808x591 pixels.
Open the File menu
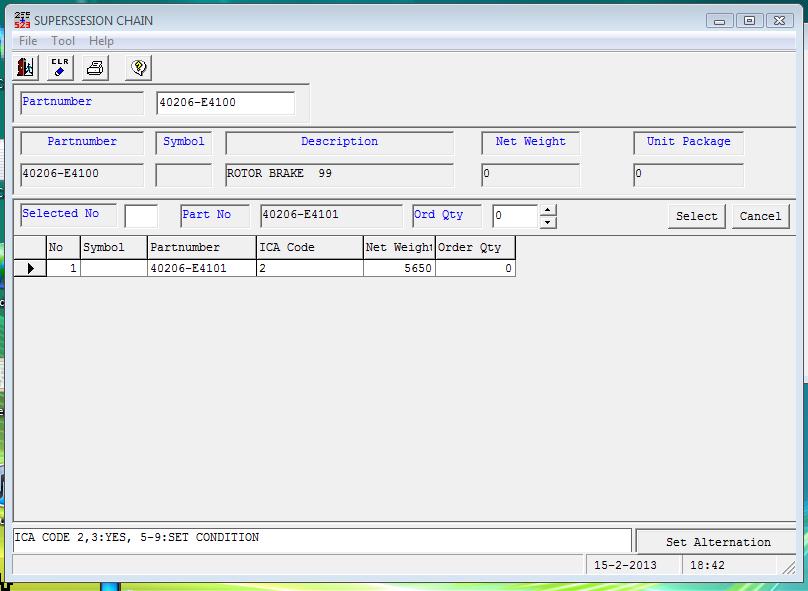tap(28, 41)
